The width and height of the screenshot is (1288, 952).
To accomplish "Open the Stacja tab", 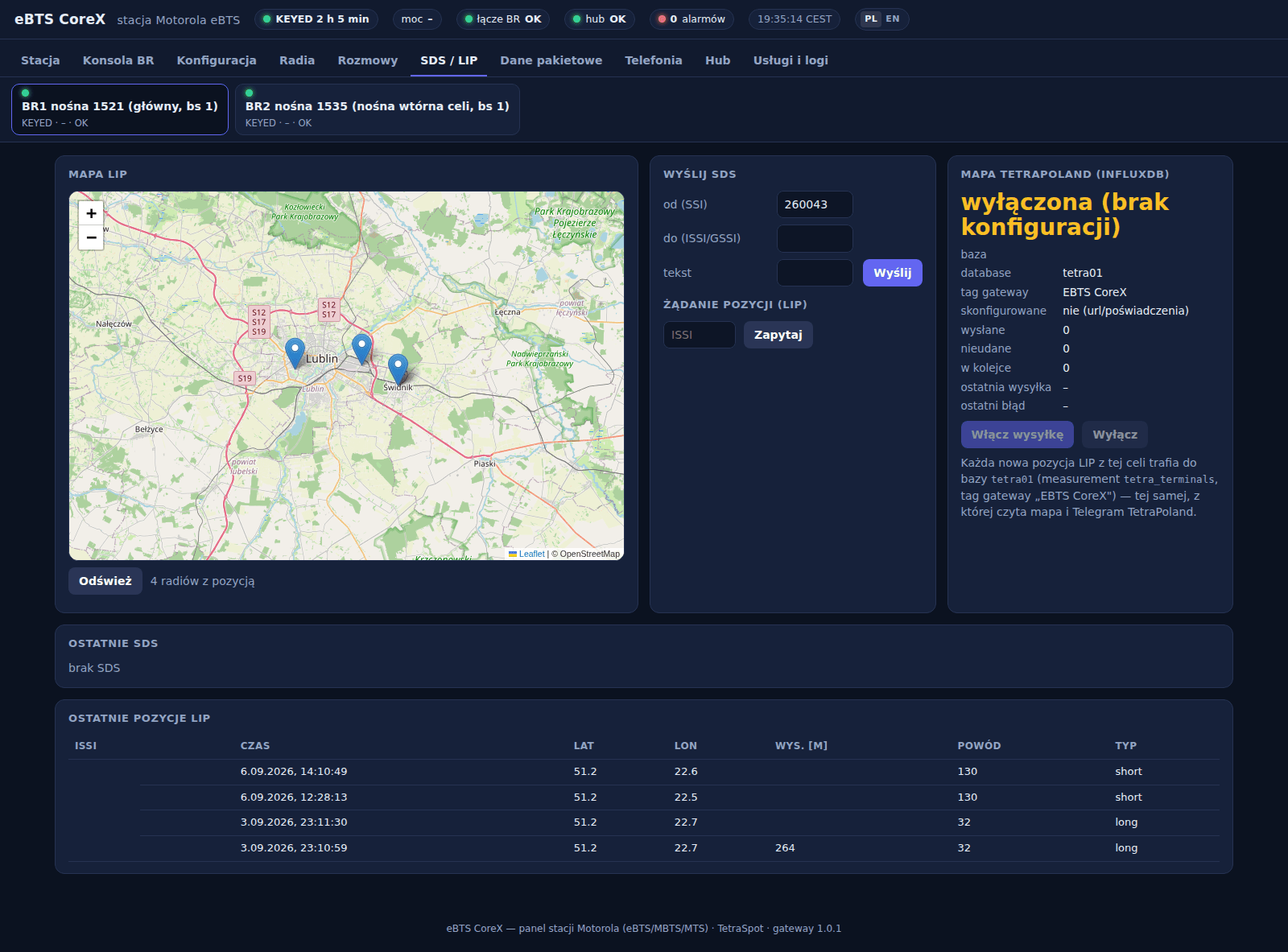I will pyautogui.click(x=40, y=60).
